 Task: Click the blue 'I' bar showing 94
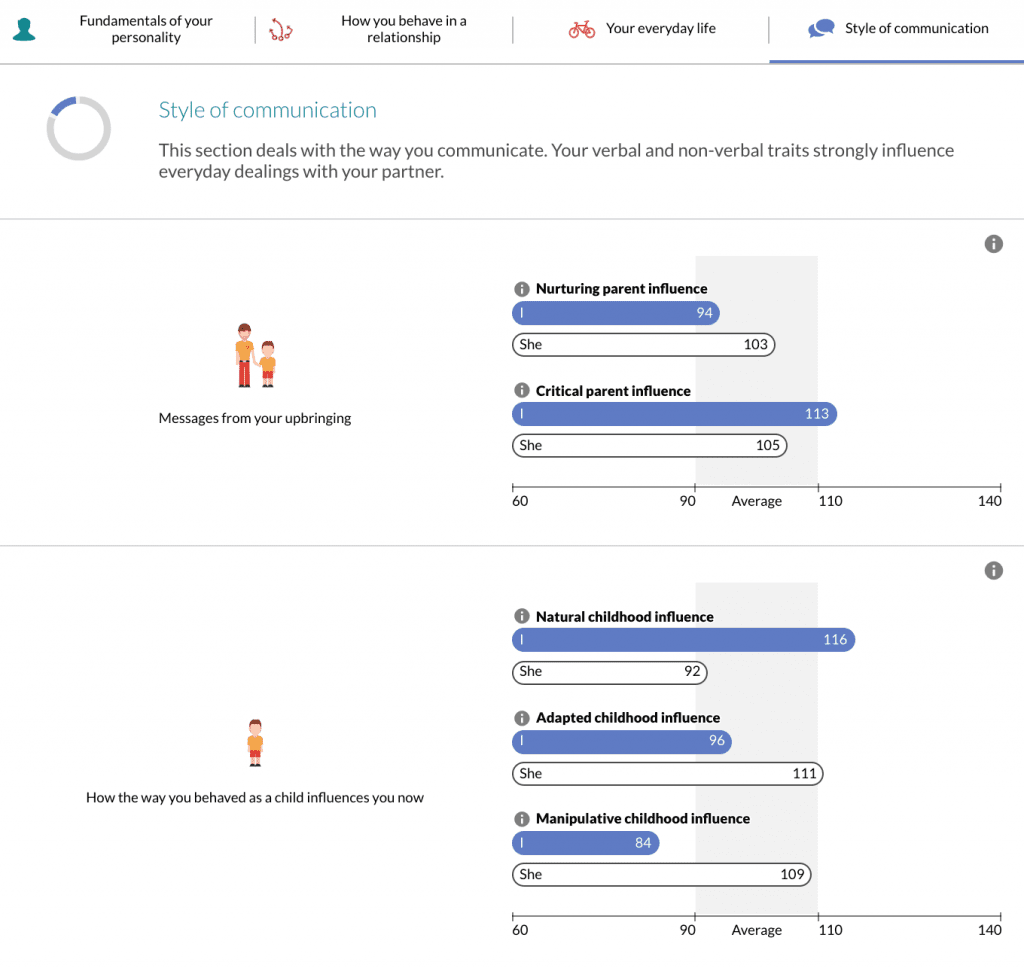pyautogui.click(x=615, y=314)
